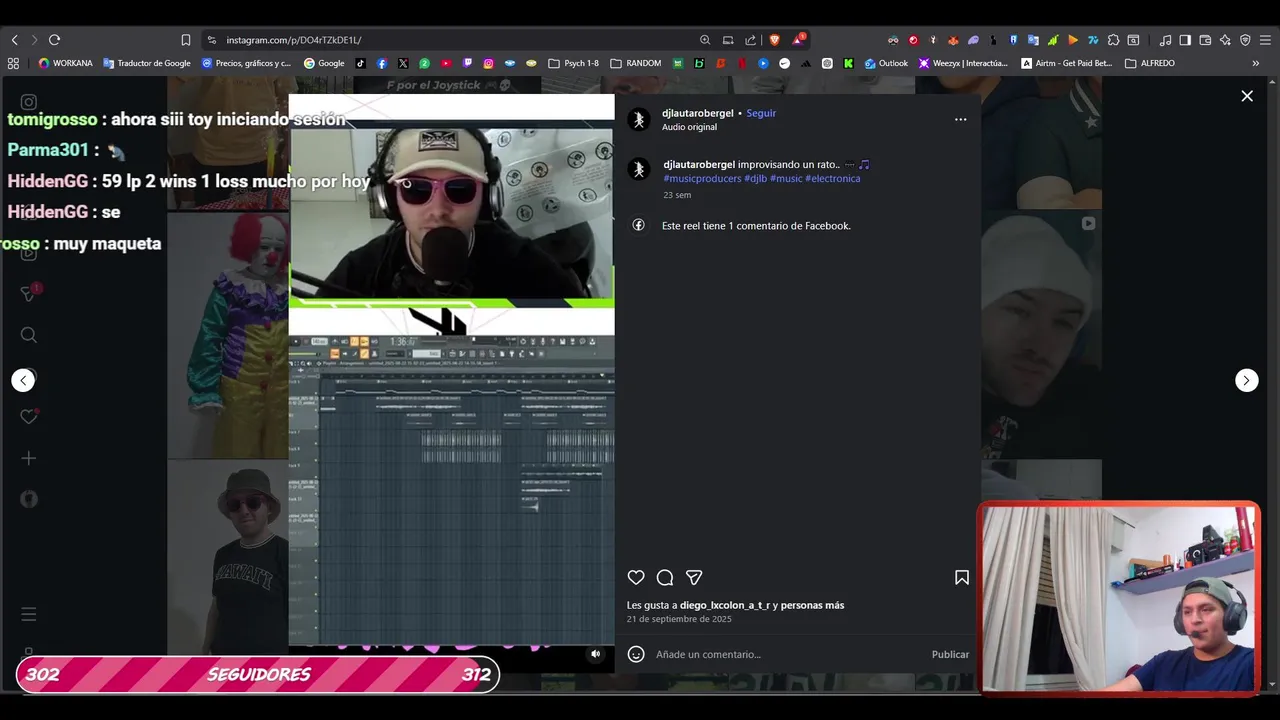Save the post with bookmark icon

pos(962,577)
